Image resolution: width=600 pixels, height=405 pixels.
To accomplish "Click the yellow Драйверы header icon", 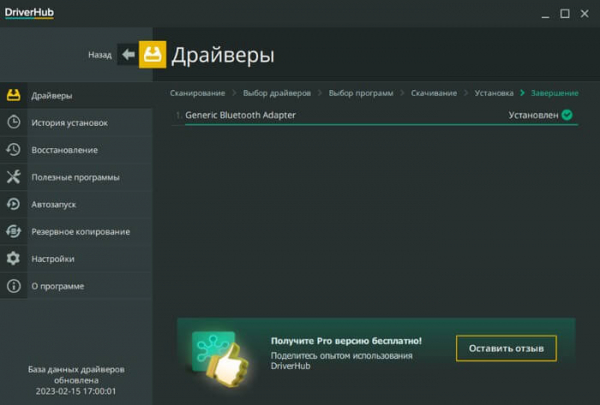I will (152, 54).
